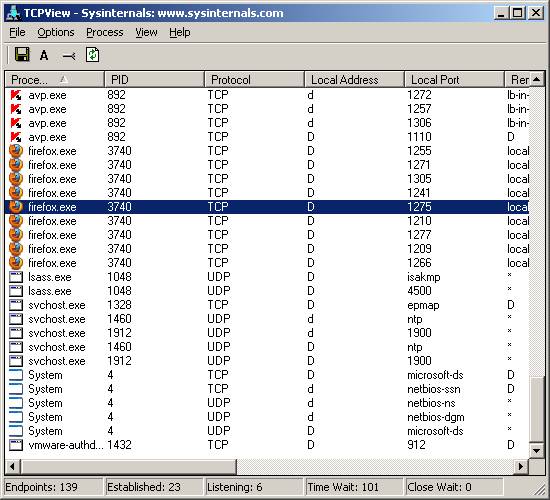This screenshot has height=500, width=550.
Task: Sort by the Protocol column header
Action: tap(254, 80)
